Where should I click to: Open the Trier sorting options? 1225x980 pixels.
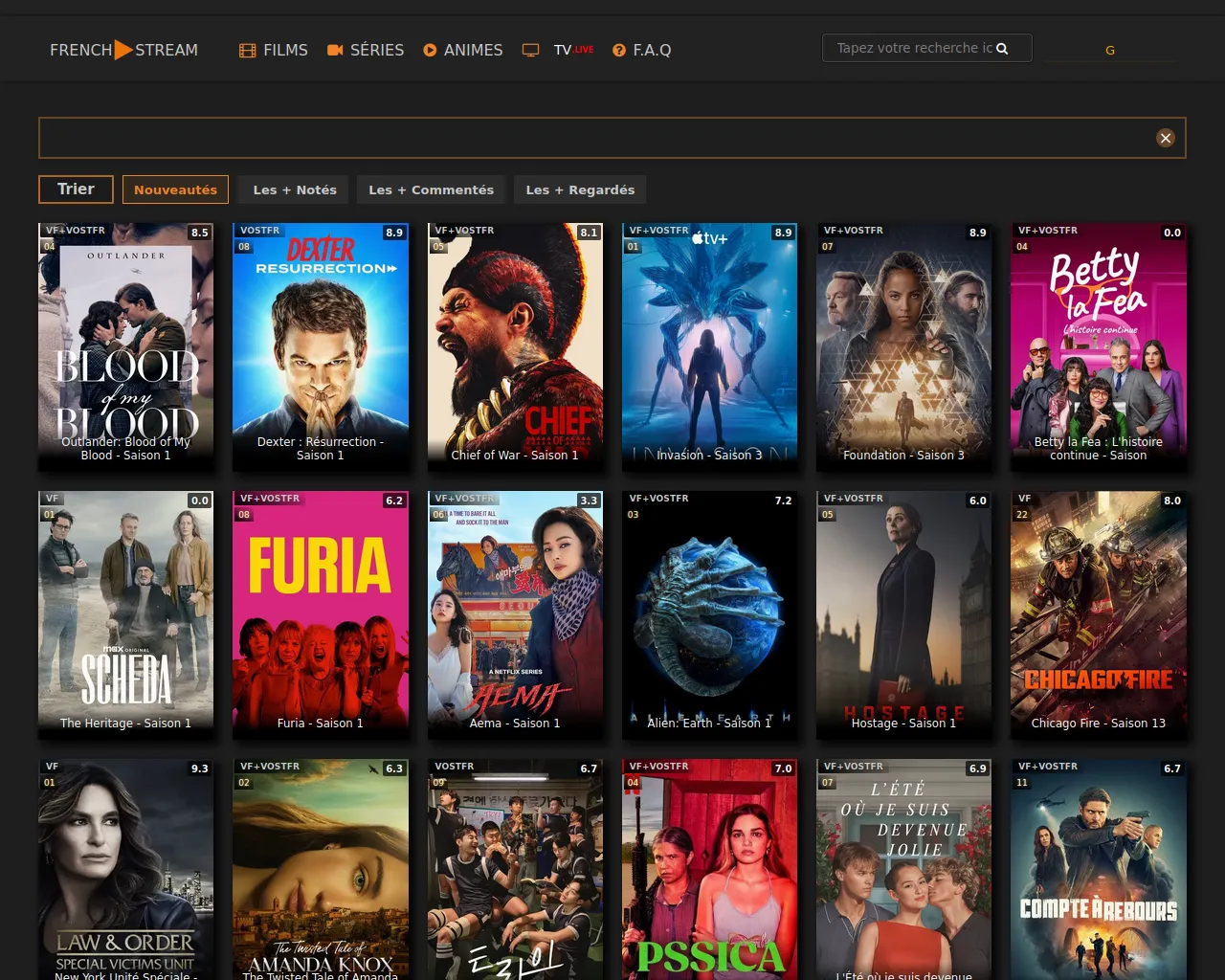(x=76, y=189)
